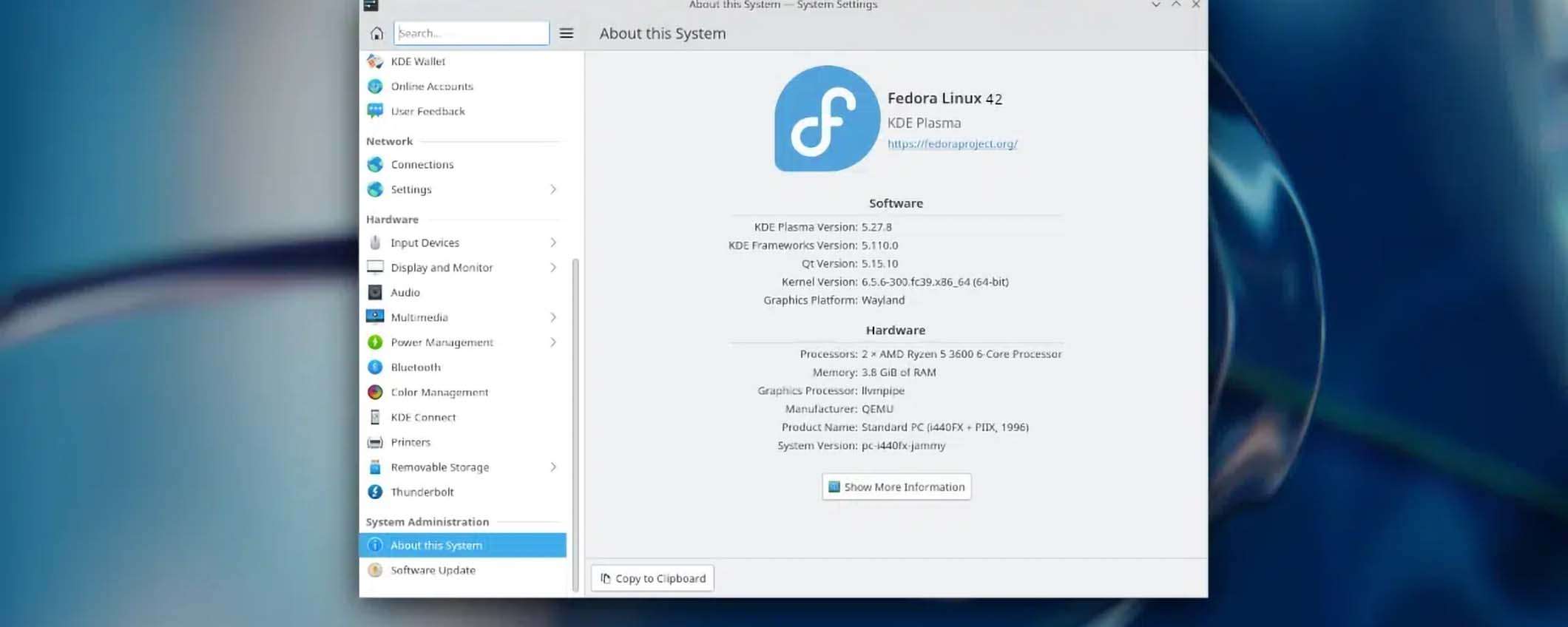Open the Bluetooth icon

[375, 367]
